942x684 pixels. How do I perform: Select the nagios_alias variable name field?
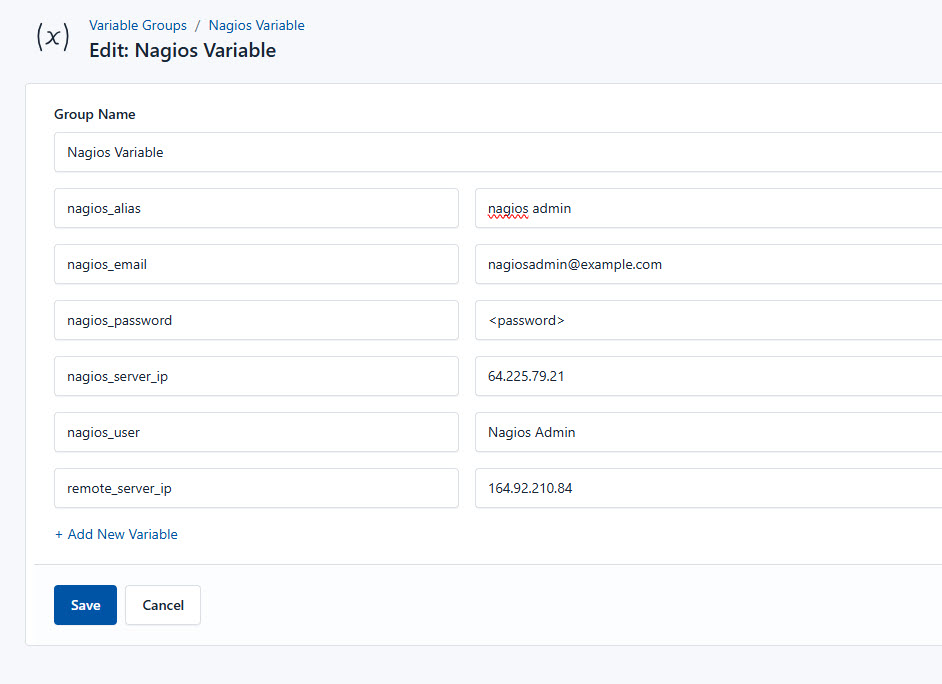256,208
